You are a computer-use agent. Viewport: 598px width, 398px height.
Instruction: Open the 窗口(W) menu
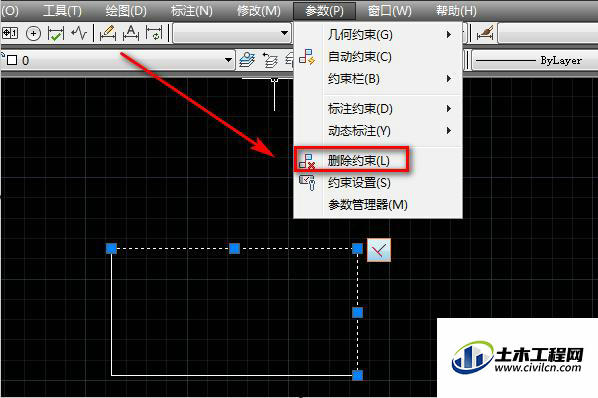click(x=389, y=11)
